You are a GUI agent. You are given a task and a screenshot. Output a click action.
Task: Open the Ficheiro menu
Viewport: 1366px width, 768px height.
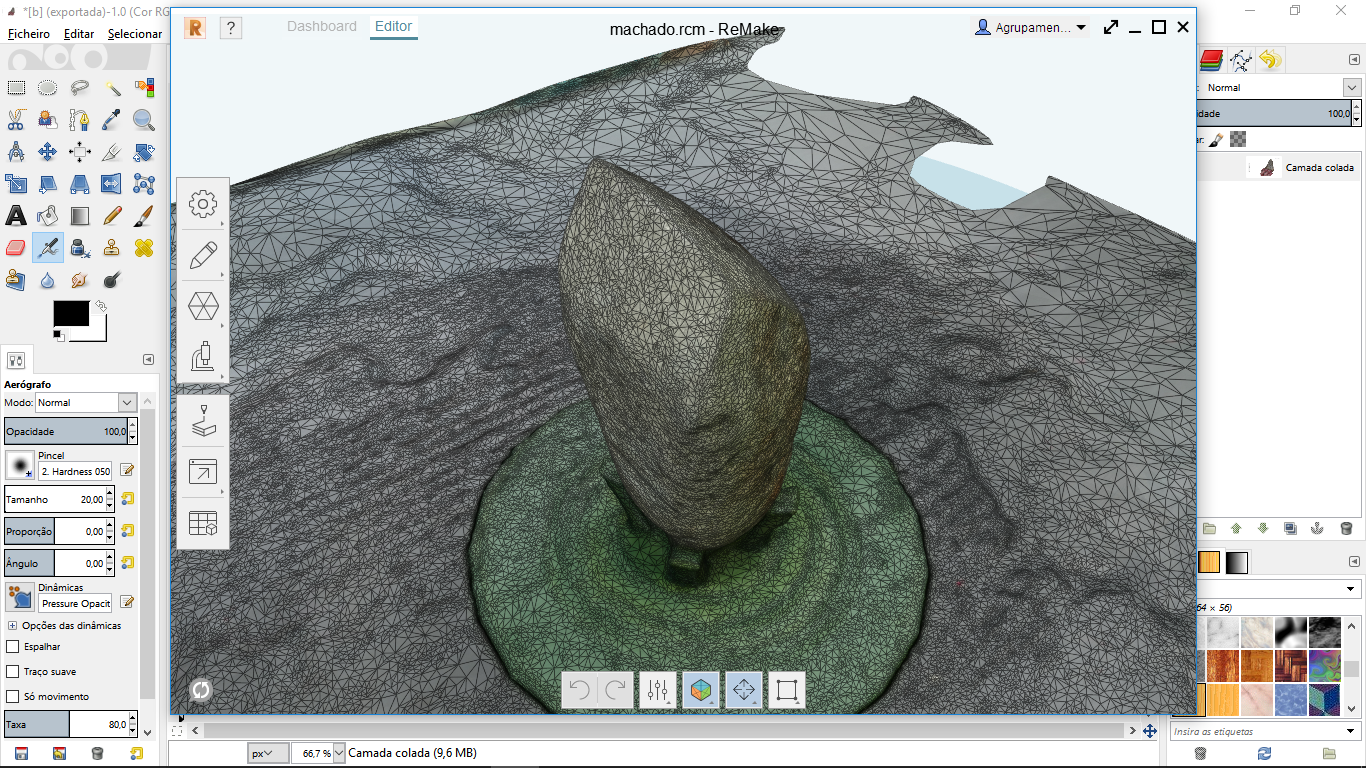pyautogui.click(x=29, y=34)
